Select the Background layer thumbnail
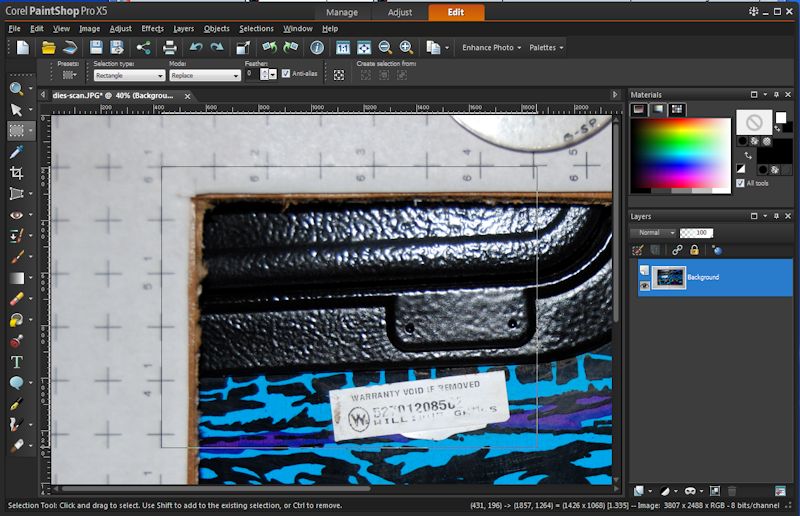800x516 pixels. pos(667,277)
